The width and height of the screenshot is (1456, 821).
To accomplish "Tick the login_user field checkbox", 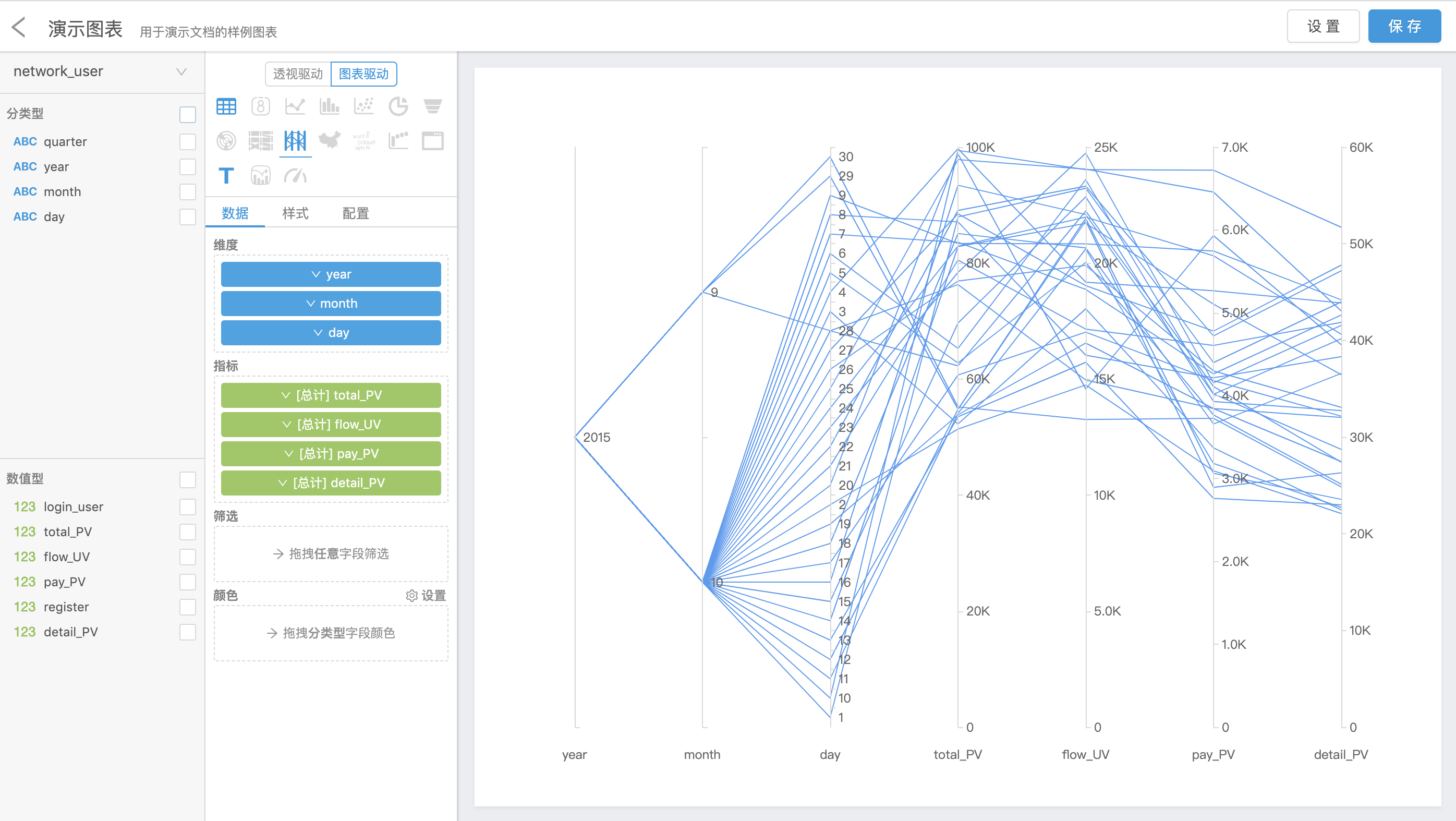I will point(188,506).
